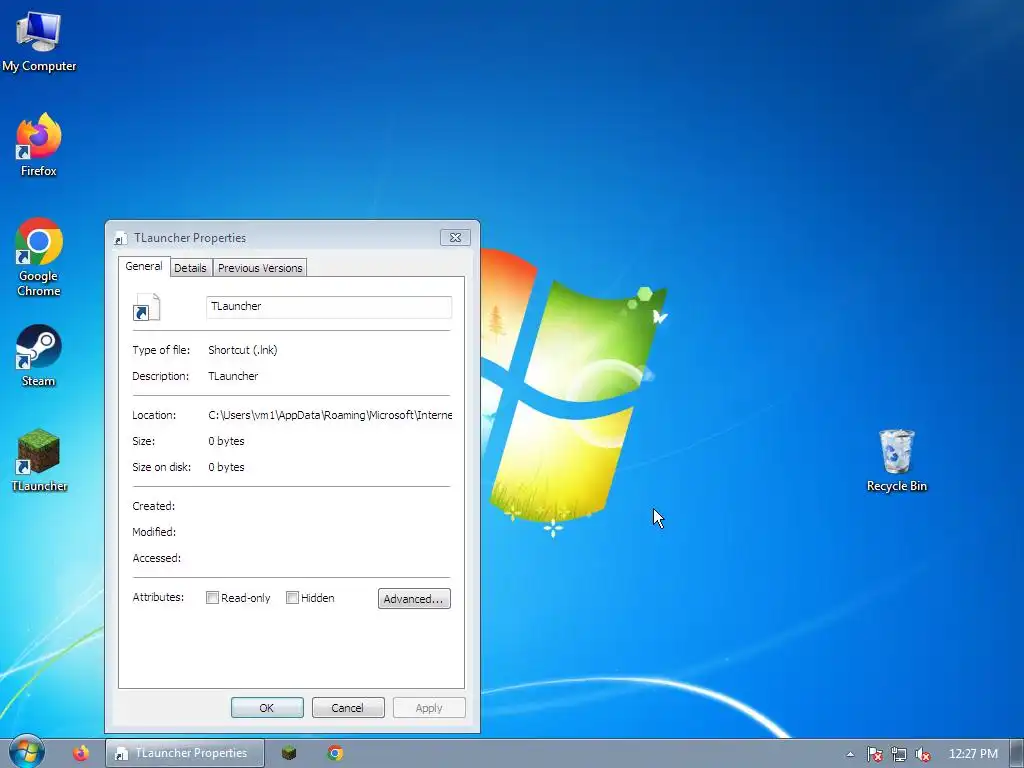Select the TLauncher desktop shortcut
Image resolution: width=1024 pixels, height=768 pixels.
click(x=39, y=460)
